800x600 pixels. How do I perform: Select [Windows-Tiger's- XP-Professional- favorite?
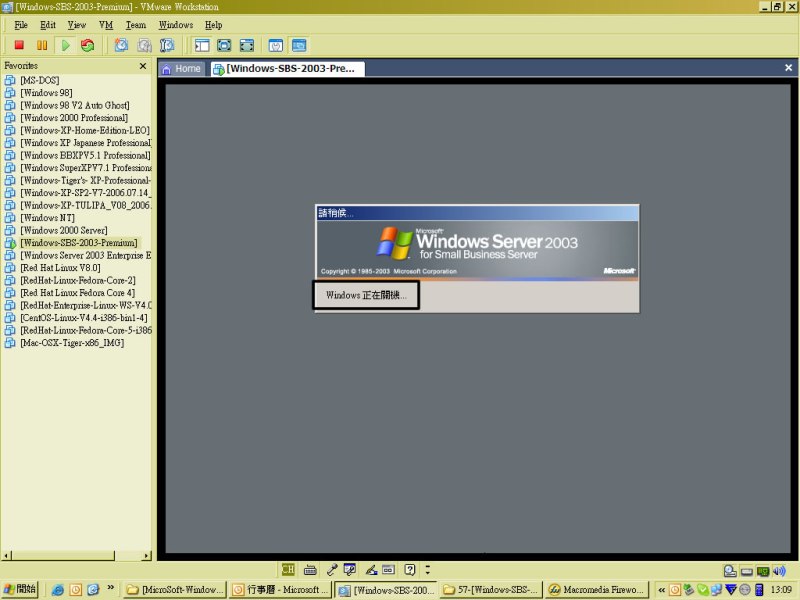coord(85,180)
